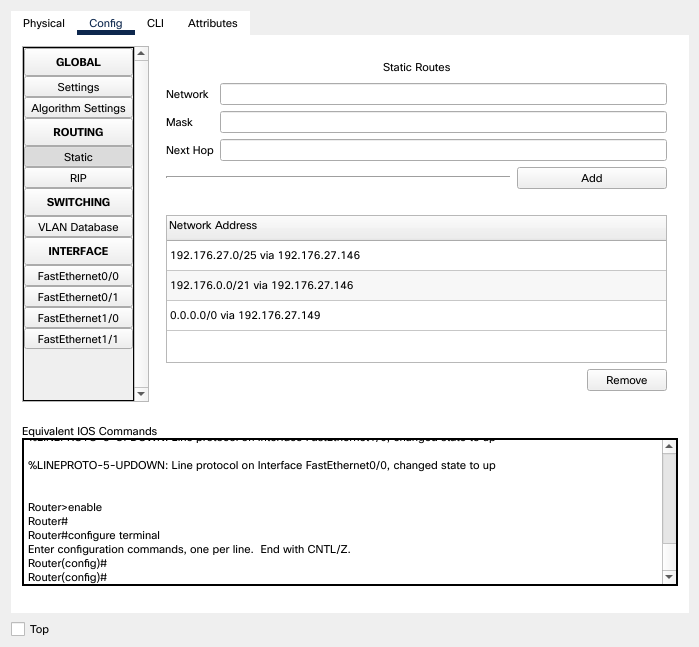Image resolution: width=699 pixels, height=647 pixels.
Task: Open Algorithm Settings
Action: tap(78, 108)
